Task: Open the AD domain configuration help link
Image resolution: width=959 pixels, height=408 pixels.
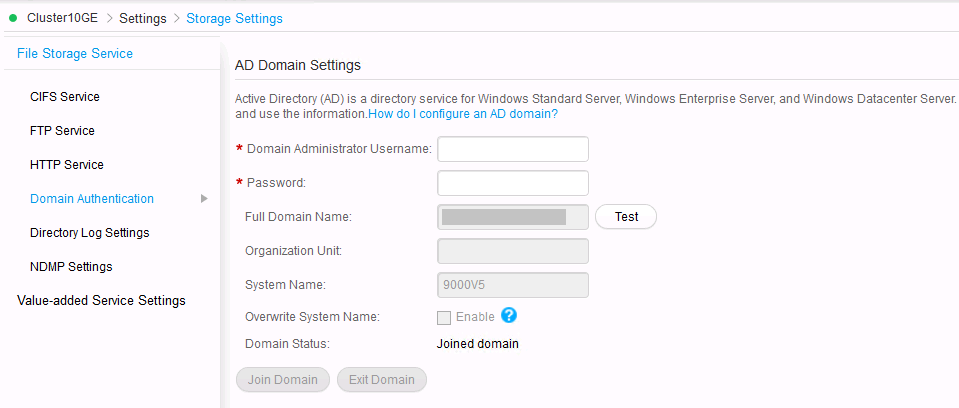Action: tap(463, 114)
